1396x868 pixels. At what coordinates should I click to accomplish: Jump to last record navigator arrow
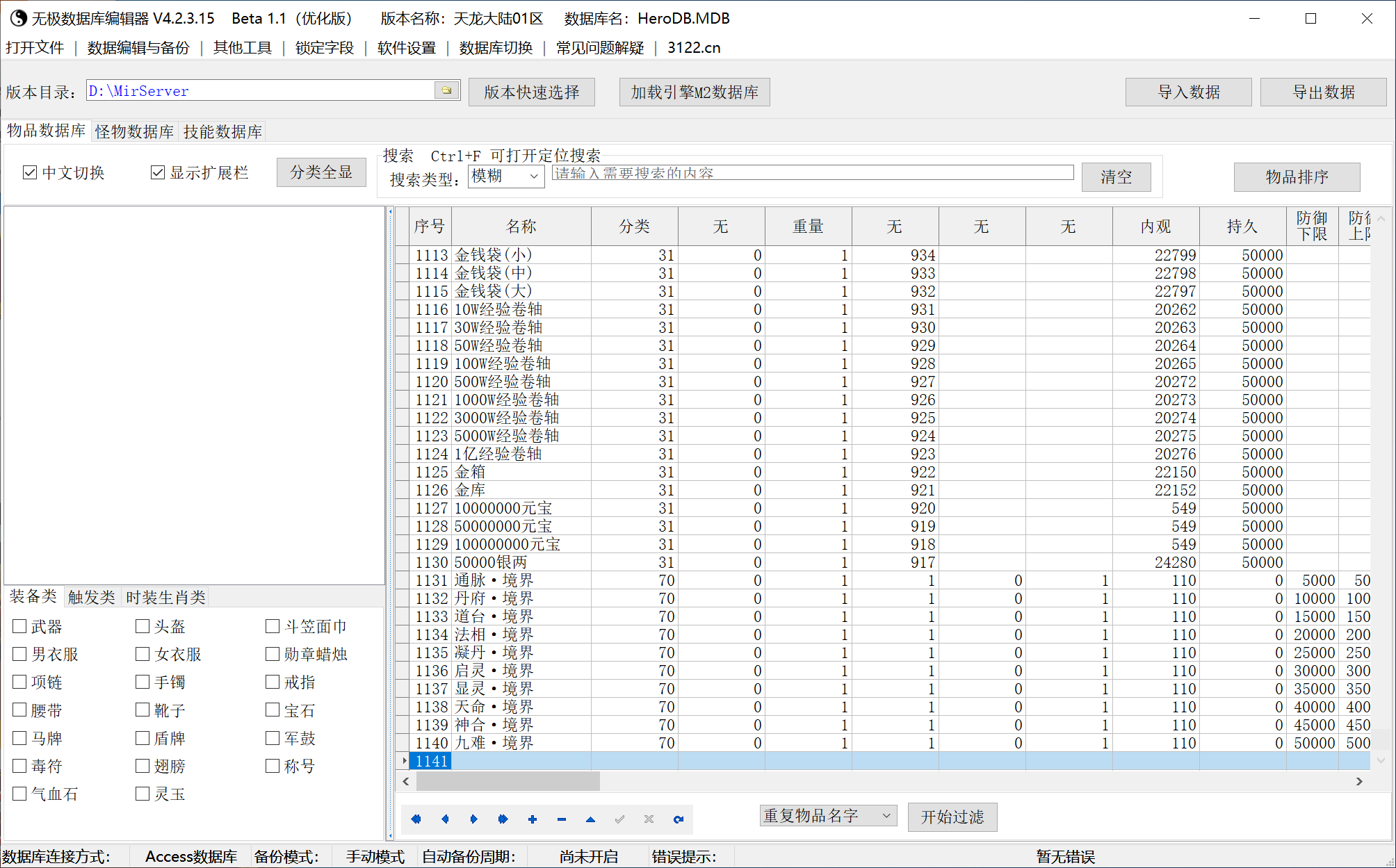coord(503,819)
